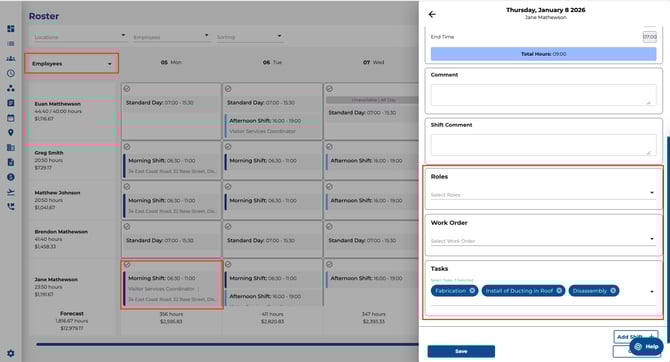Image resolution: width=670 pixels, height=362 pixels.
Task: Open the clock timesheet sidebar icon
Action: point(11,73)
